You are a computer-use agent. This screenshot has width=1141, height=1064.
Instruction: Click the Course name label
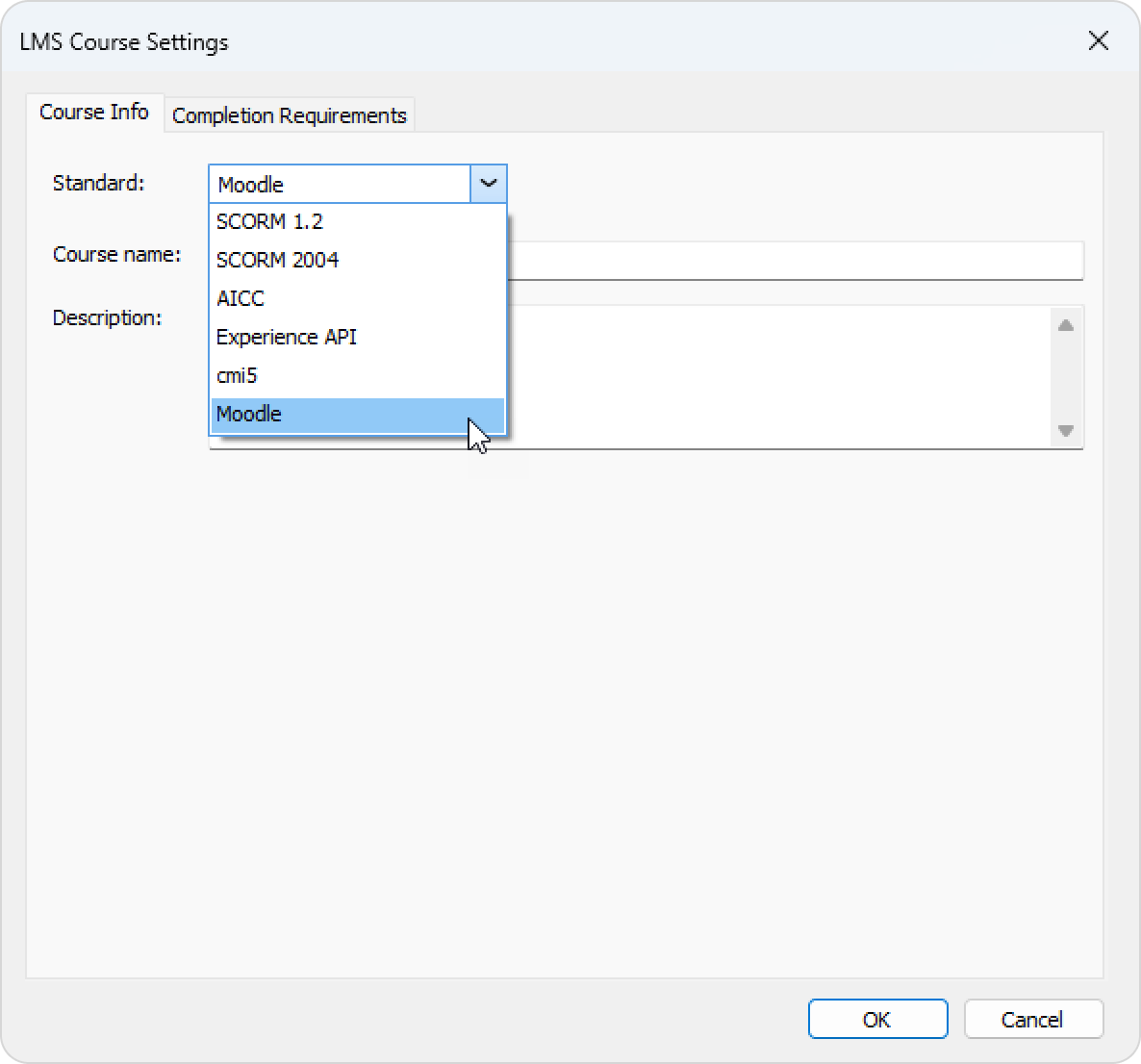(x=116, y=255)
